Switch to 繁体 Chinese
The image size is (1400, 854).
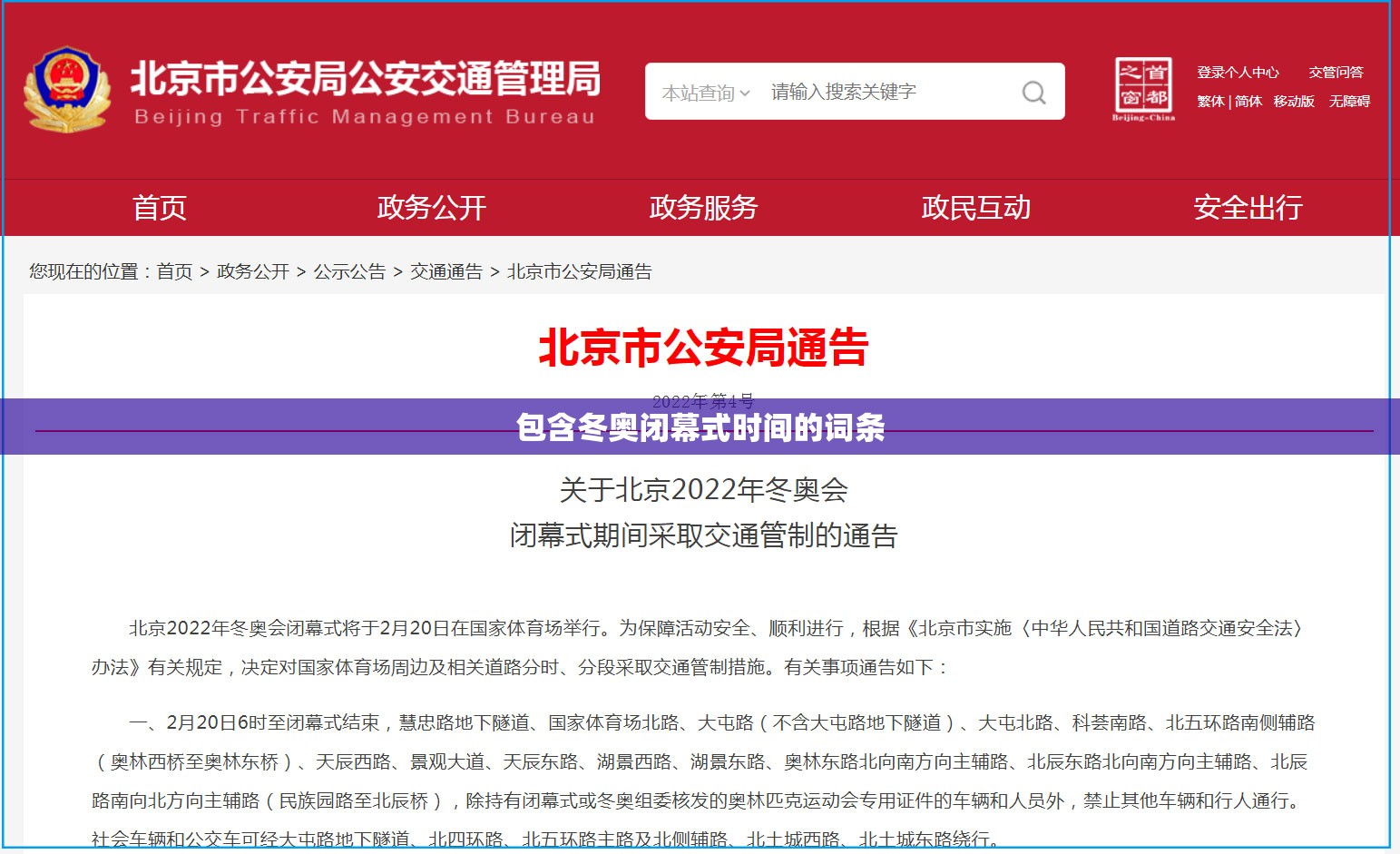pos(1210,102)
